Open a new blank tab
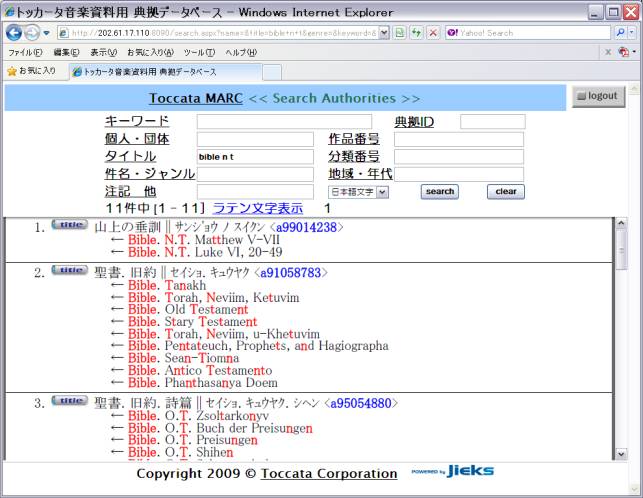This screenshot has width=643, height=498. tap(272, 72)
